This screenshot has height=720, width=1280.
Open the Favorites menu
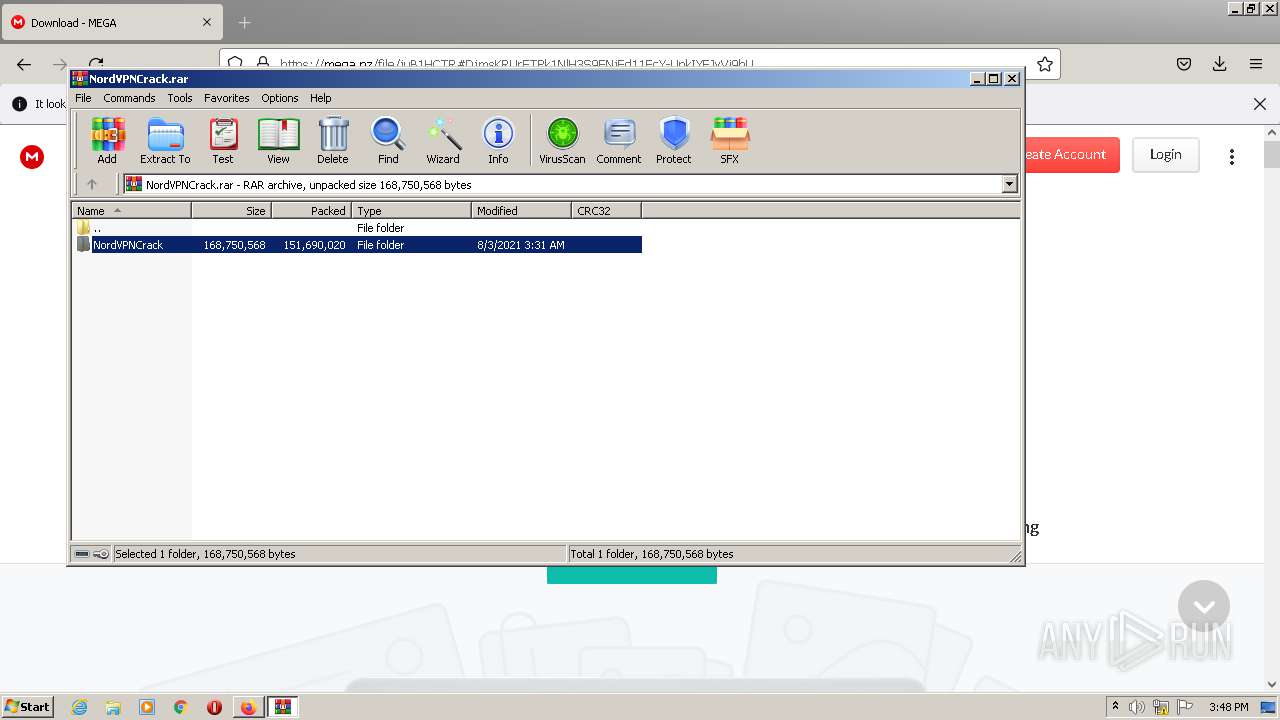[x=227, y=98]
